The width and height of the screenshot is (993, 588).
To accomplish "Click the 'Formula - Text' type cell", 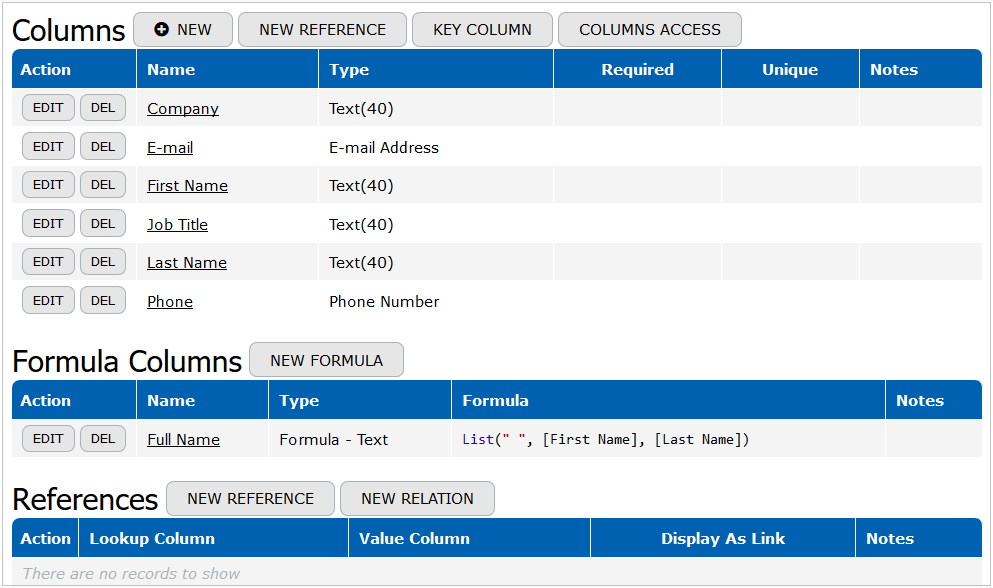I will pyautogui.click(x=334, y=440).
